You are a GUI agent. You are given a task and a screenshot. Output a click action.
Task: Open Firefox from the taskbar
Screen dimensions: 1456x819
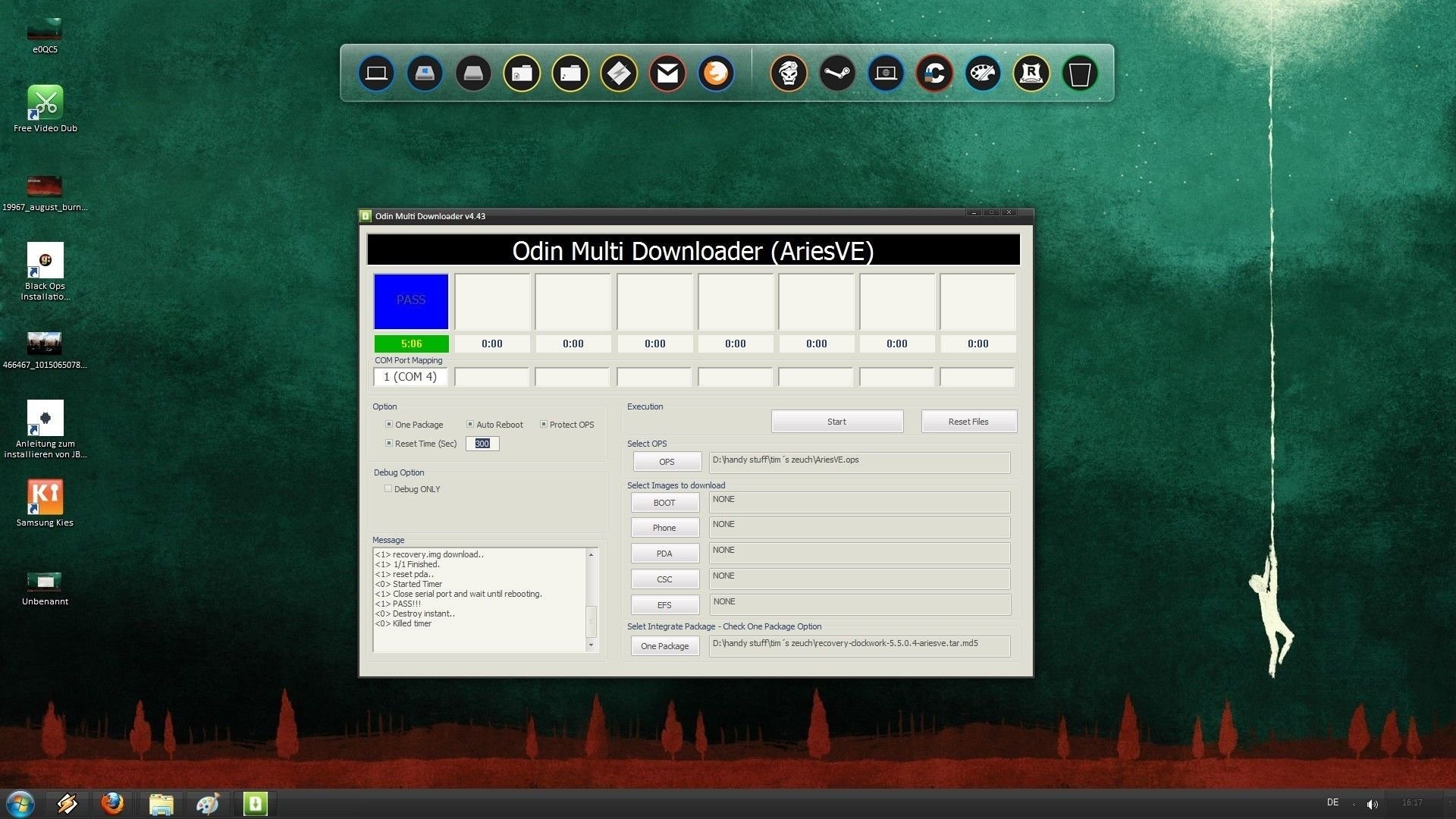[x=114, y=804]
